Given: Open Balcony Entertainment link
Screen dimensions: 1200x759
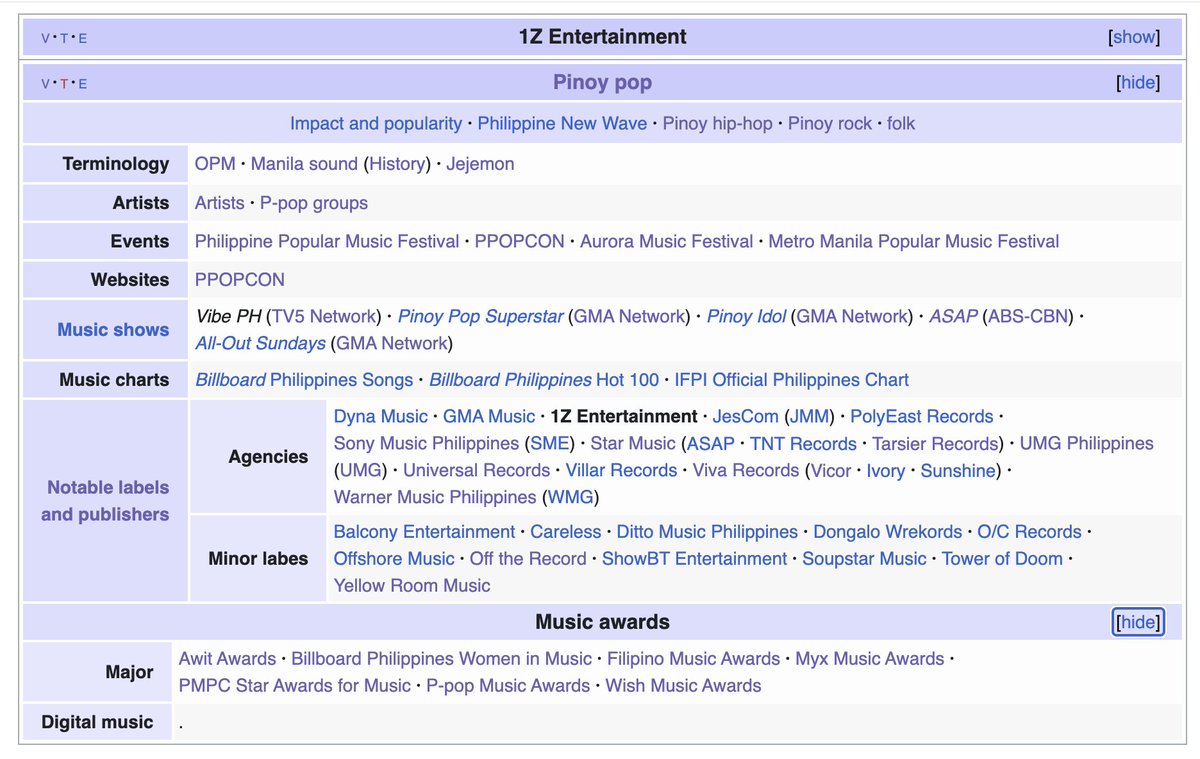Looking at the screenshot, I should pos(425,532).
